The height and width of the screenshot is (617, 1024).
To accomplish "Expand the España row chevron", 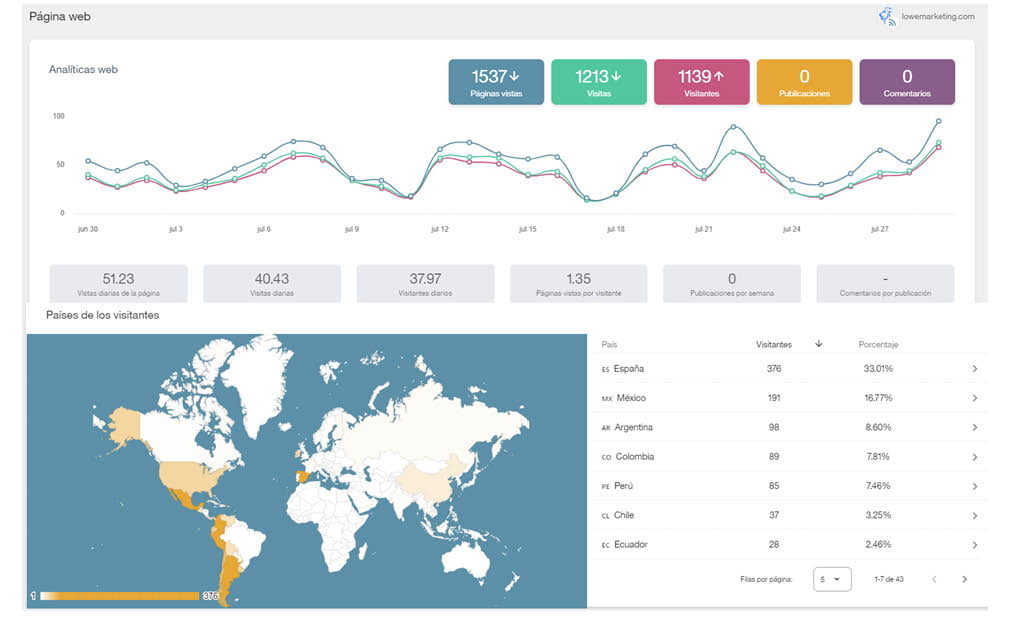I will 974,369.
